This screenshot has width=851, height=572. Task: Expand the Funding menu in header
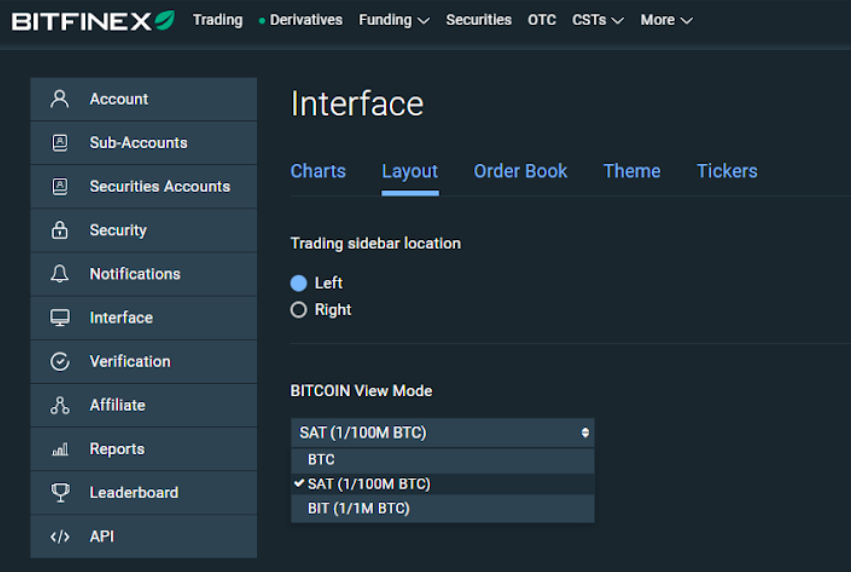[394, 20]
